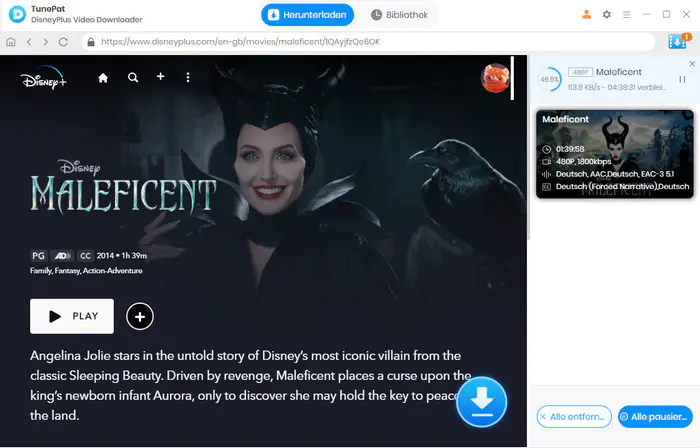Click the Deutsch (Forced Narrative) subtitle line
The height and width of the screenshot is (448, 700).
[x=622, y=187]
